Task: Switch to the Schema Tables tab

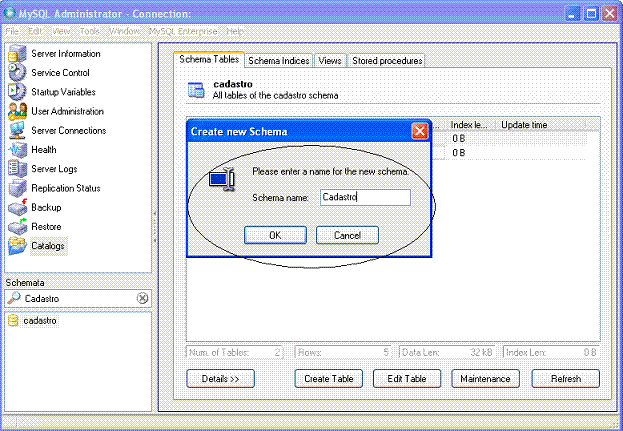Action: click(x=209, y=60)
